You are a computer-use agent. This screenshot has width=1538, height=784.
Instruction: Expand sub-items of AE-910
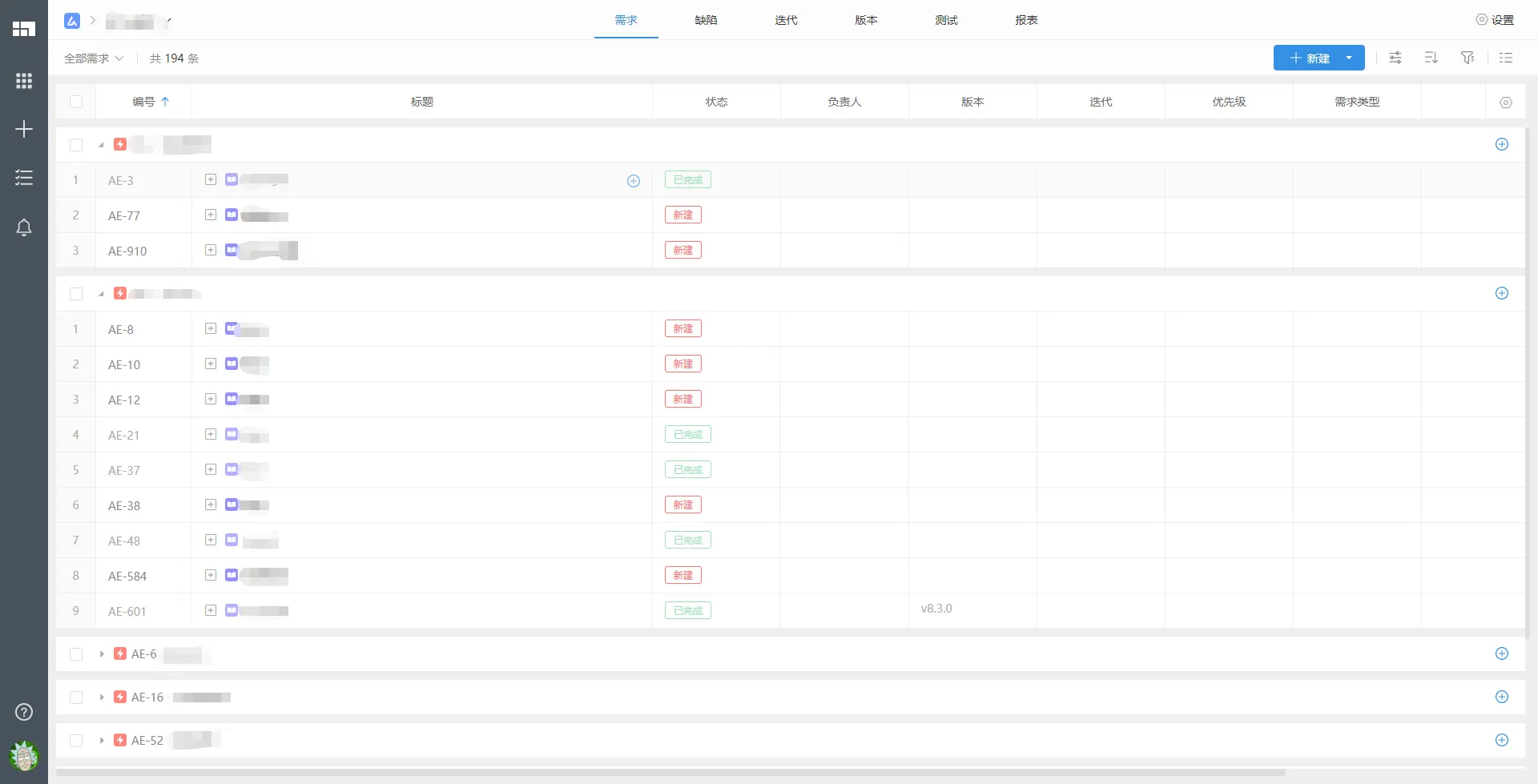tap(211, 250)
